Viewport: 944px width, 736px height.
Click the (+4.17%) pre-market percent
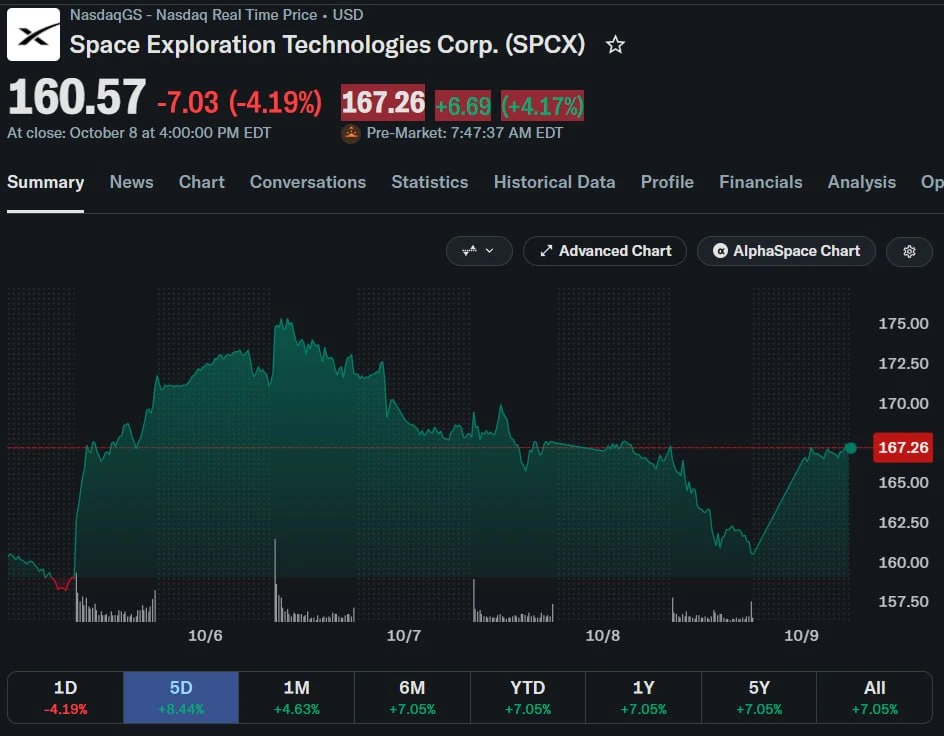[x=542, y=106]
